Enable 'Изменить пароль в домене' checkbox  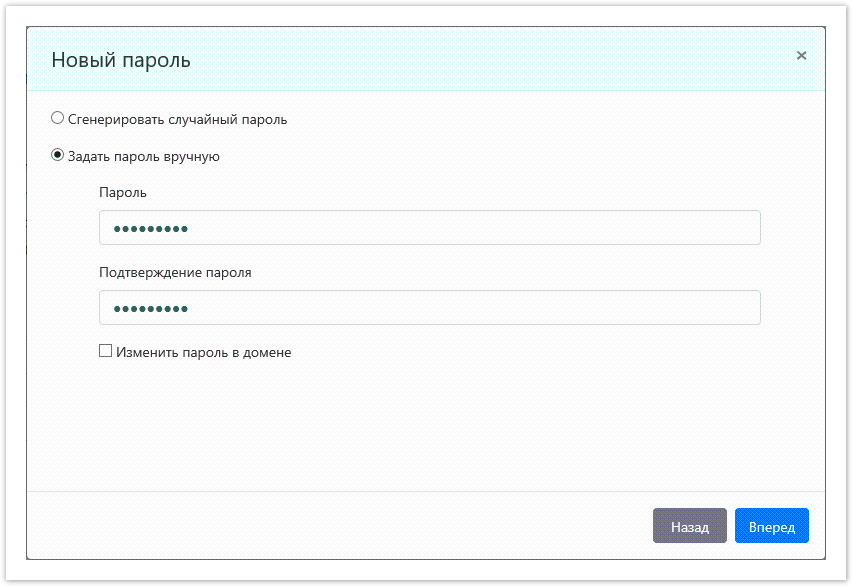[105, 350]
